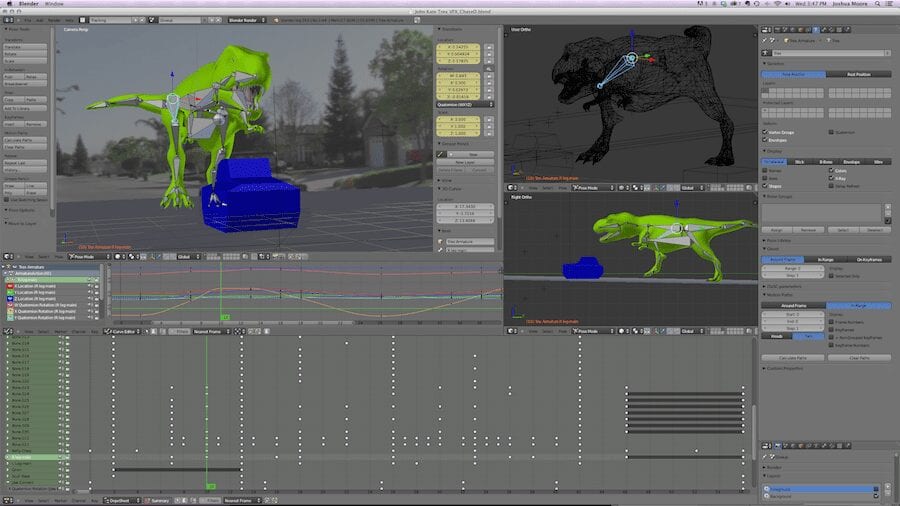Image resolution: width=900 pixels, height=506 pixels.
Task: Add new screen layout next to Tracking
Action: tap(136, 20)
